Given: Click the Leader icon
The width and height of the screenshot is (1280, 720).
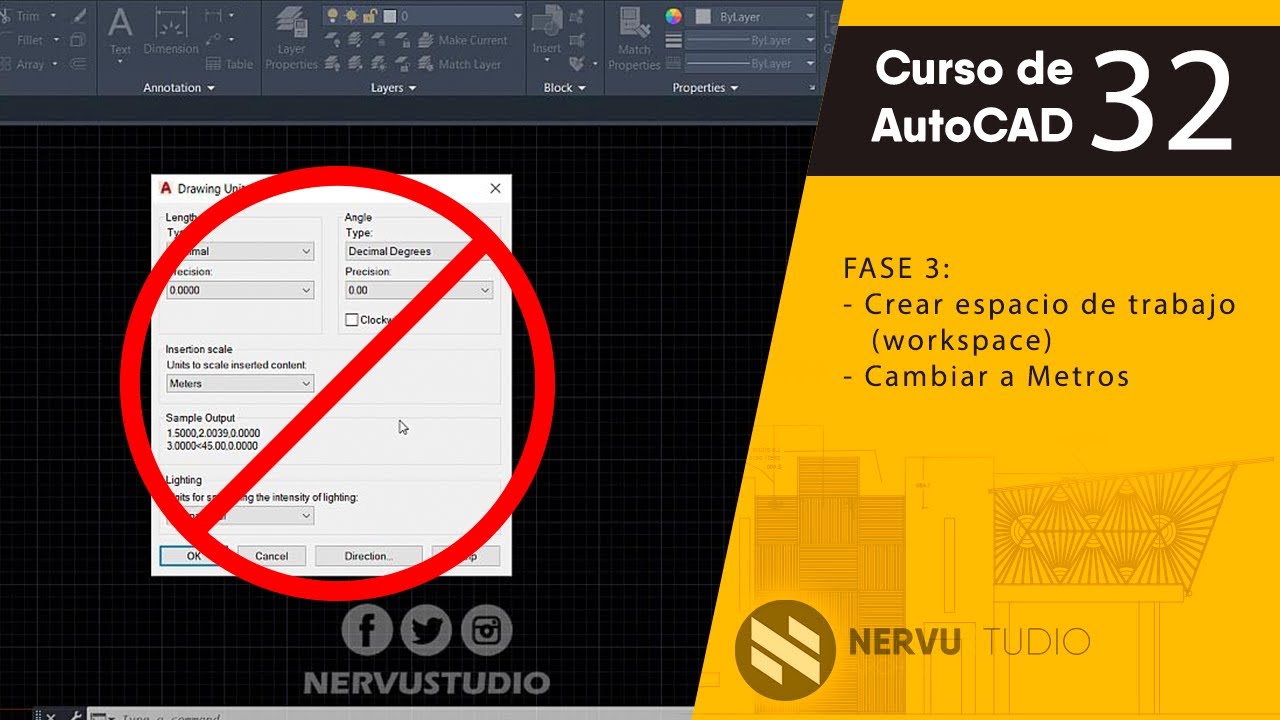Looking at the screenshot, I should (x=213, y=40).
